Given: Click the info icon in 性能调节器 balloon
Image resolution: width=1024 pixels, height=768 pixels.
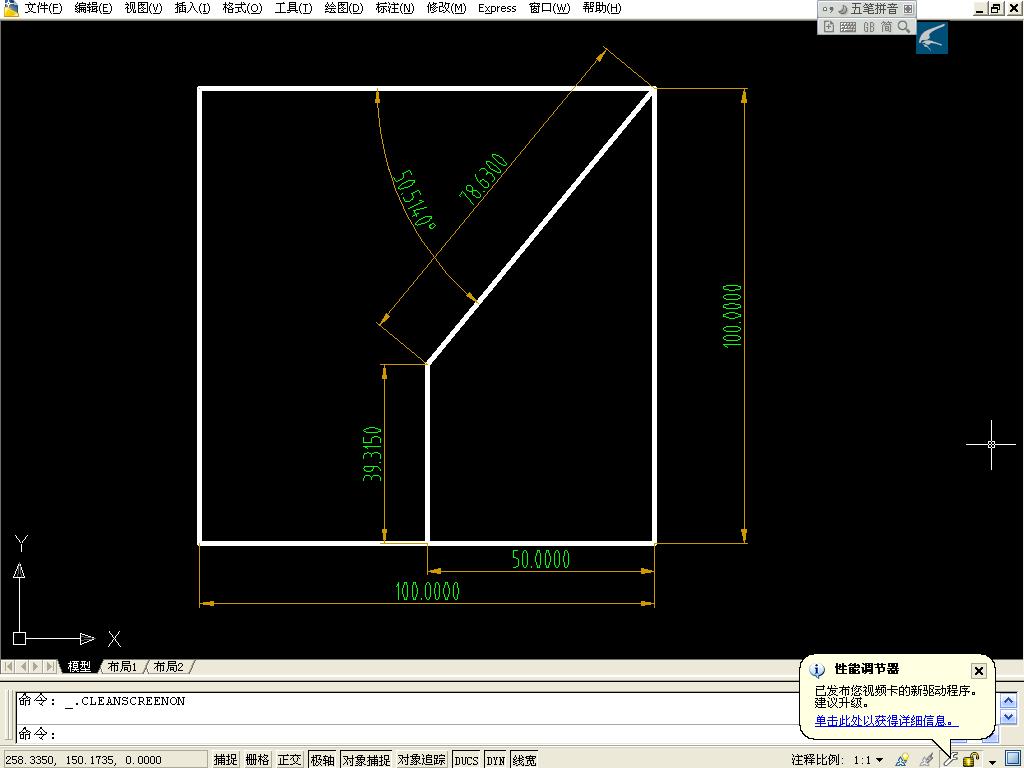Looking at the screenshot, I should 817,670.
